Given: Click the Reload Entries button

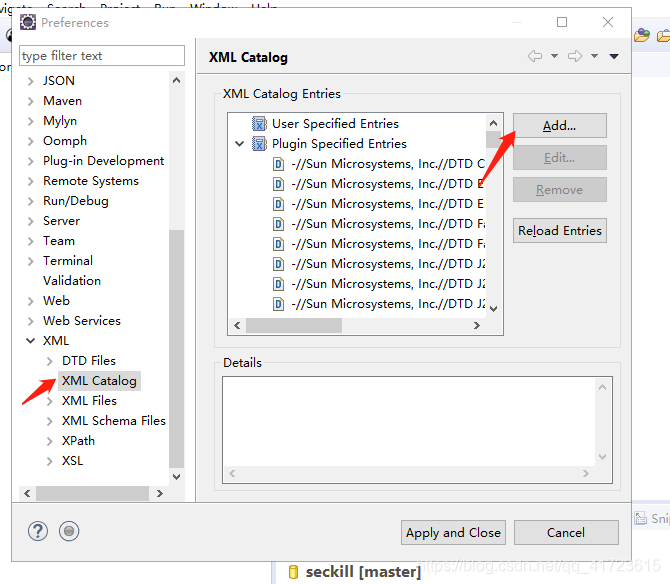Looking at the screenshot, I should point(560,231).
